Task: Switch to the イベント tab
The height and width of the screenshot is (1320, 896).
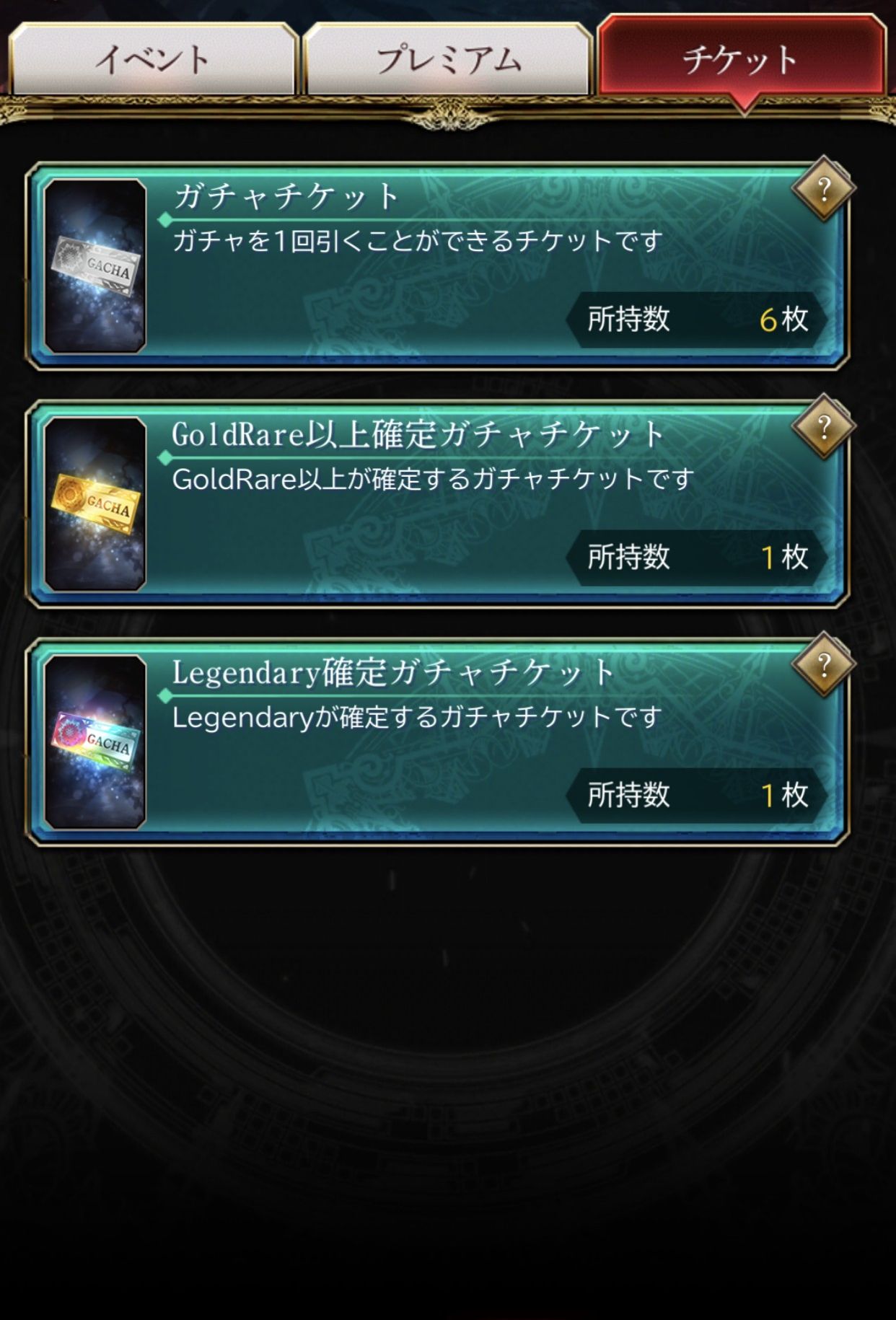Action: (x=153, y=59)
